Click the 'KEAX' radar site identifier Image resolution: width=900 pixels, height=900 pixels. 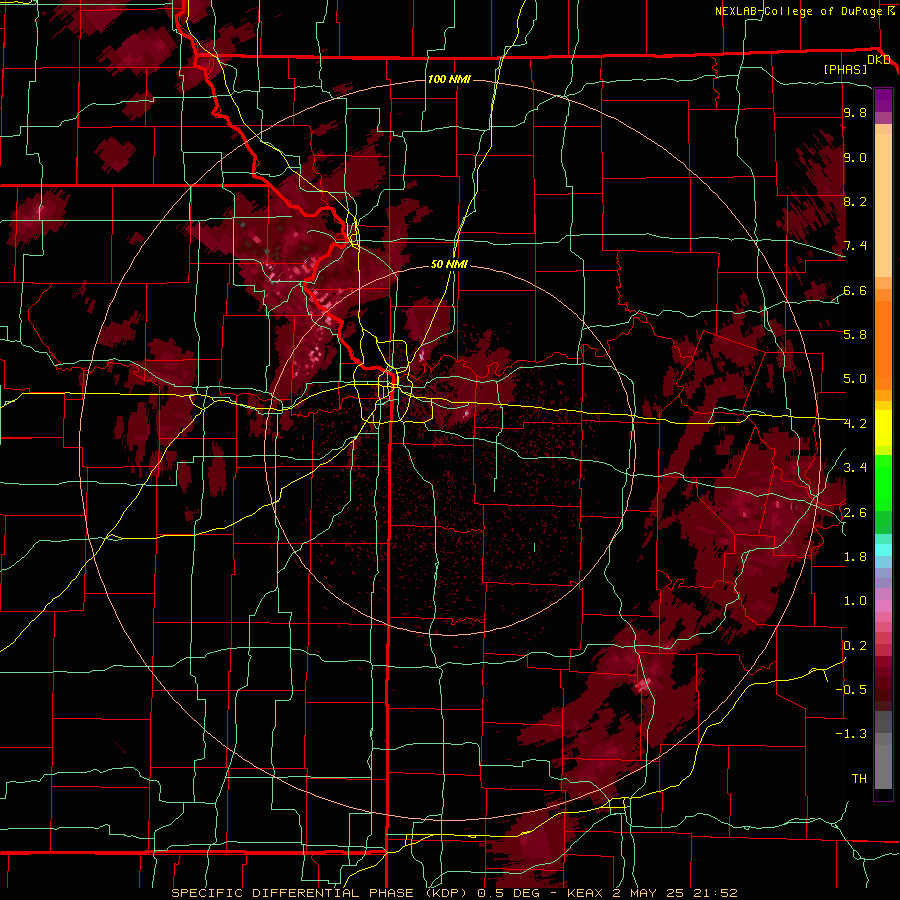click(585, 893)
